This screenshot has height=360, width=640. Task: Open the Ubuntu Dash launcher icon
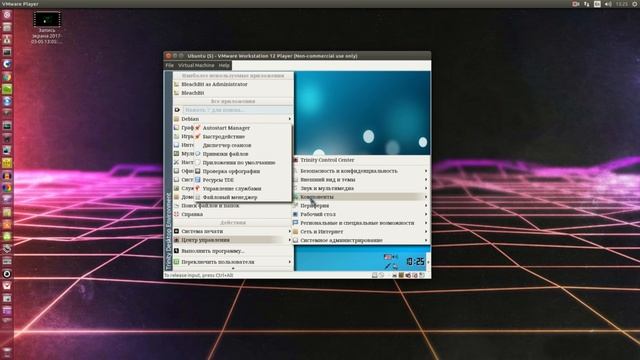pos(7,15)
